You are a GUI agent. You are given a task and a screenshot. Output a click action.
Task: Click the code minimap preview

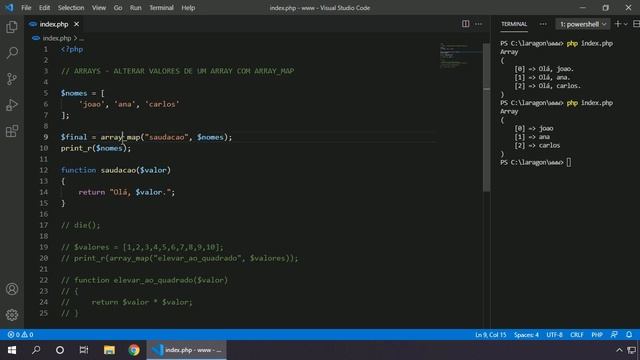(x=460, y=55)
